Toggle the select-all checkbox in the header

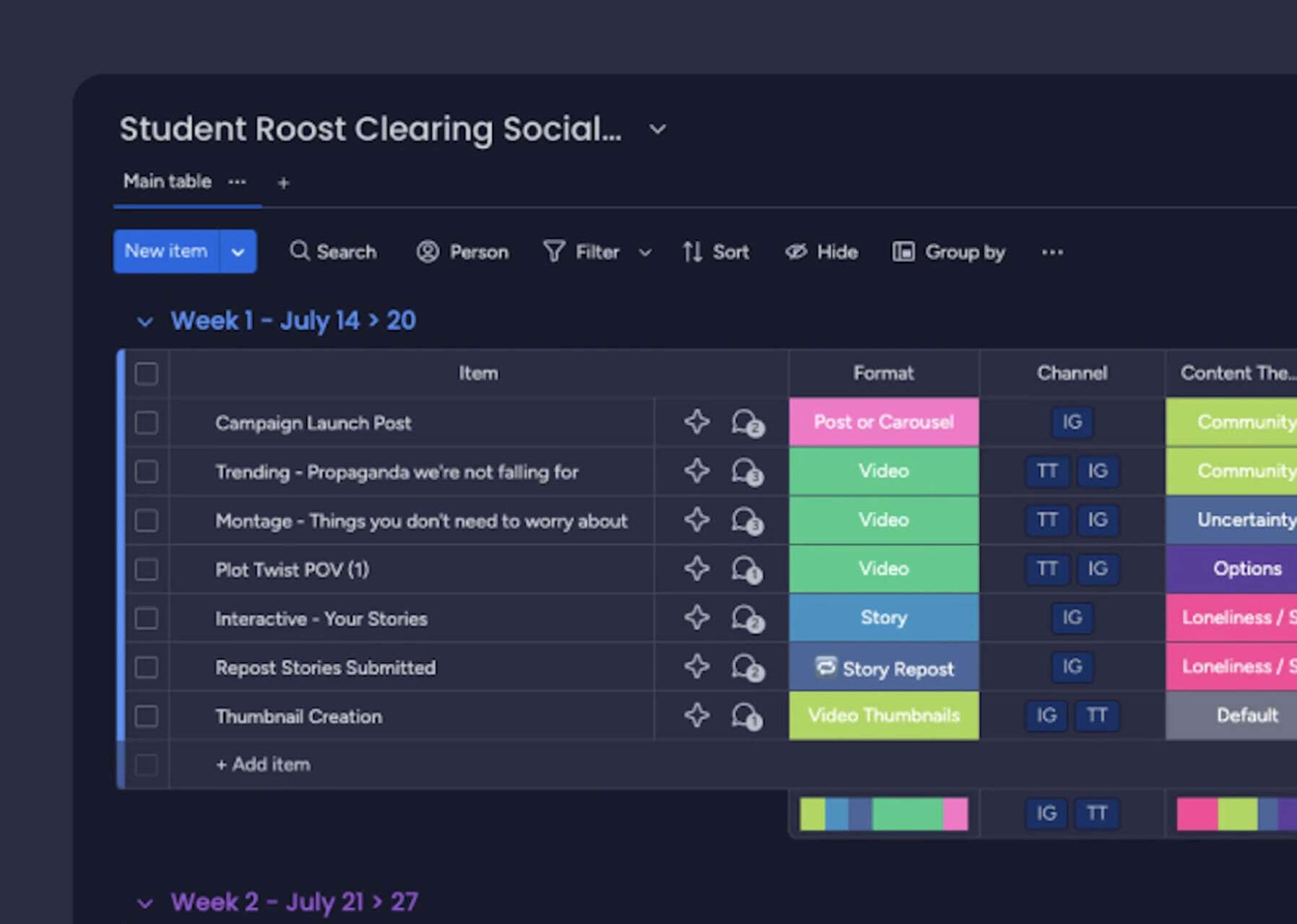click(x=146, y=373)
